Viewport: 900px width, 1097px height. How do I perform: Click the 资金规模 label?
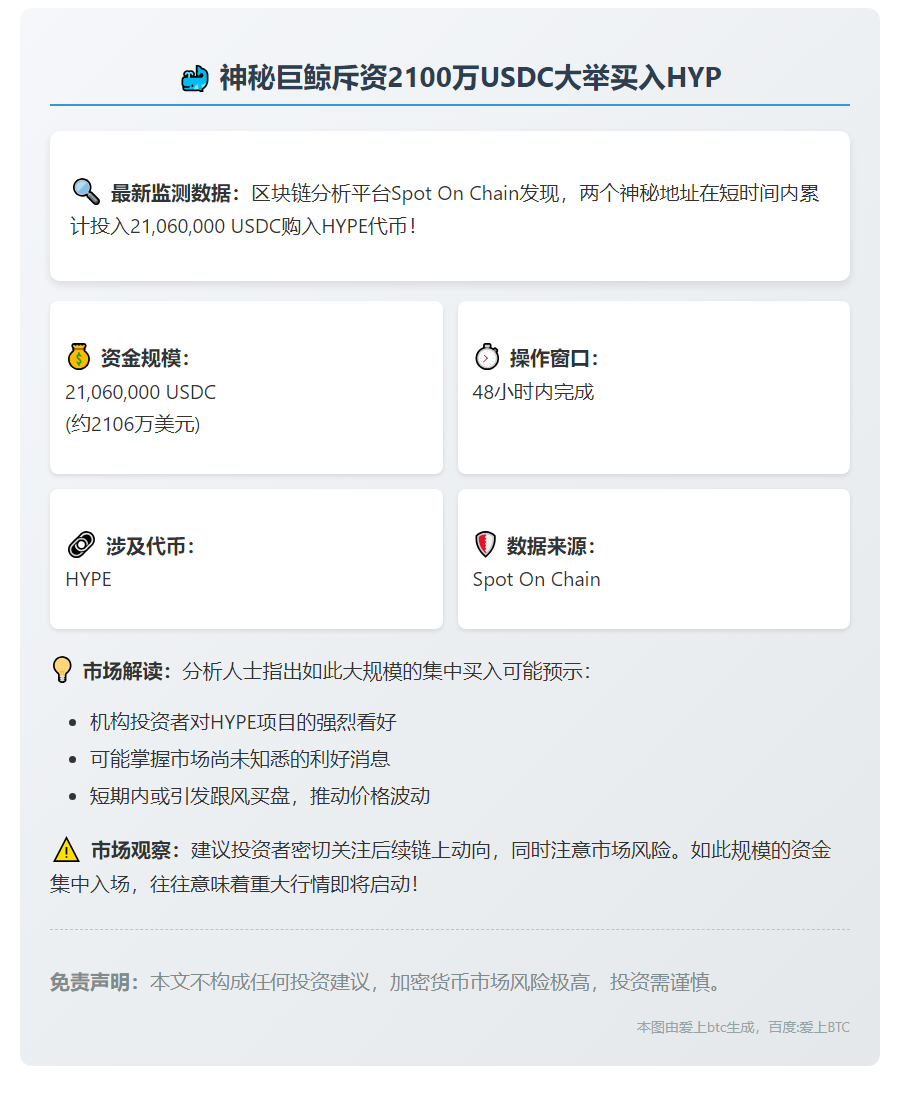(140, 358)
